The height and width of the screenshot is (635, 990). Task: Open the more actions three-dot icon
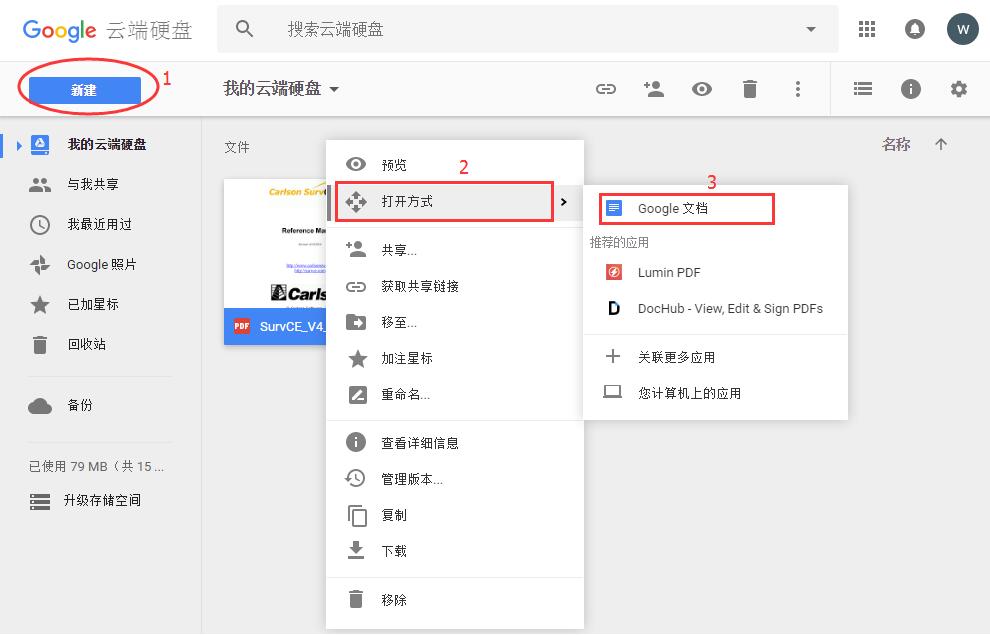[798, 89]
